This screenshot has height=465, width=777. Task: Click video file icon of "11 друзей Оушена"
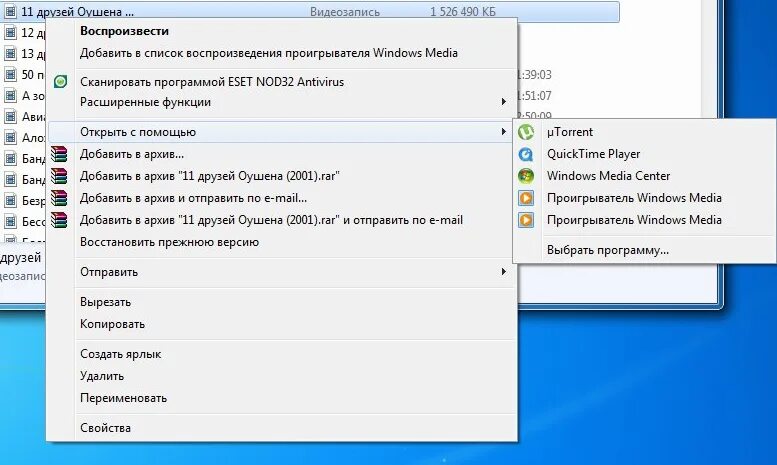[10, 11]
